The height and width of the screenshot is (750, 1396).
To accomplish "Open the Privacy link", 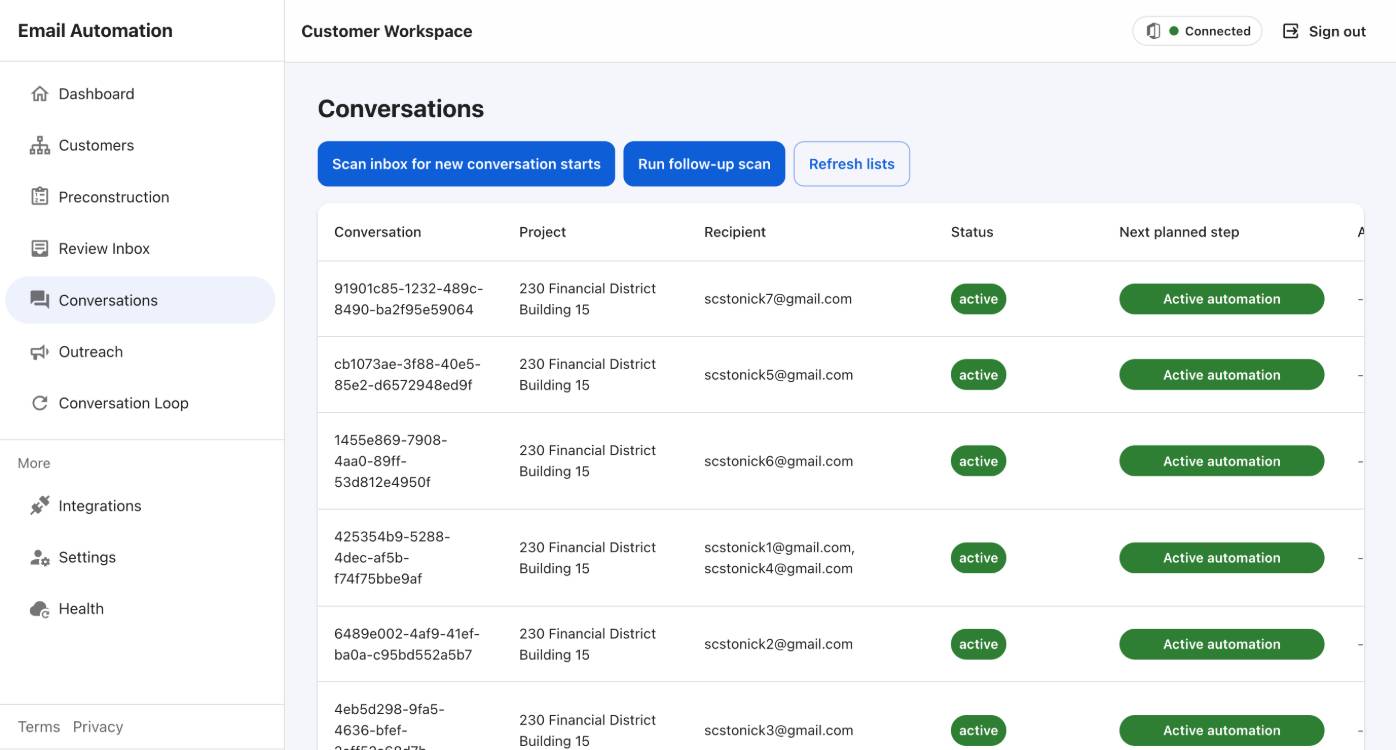I will tap(98, 727).
